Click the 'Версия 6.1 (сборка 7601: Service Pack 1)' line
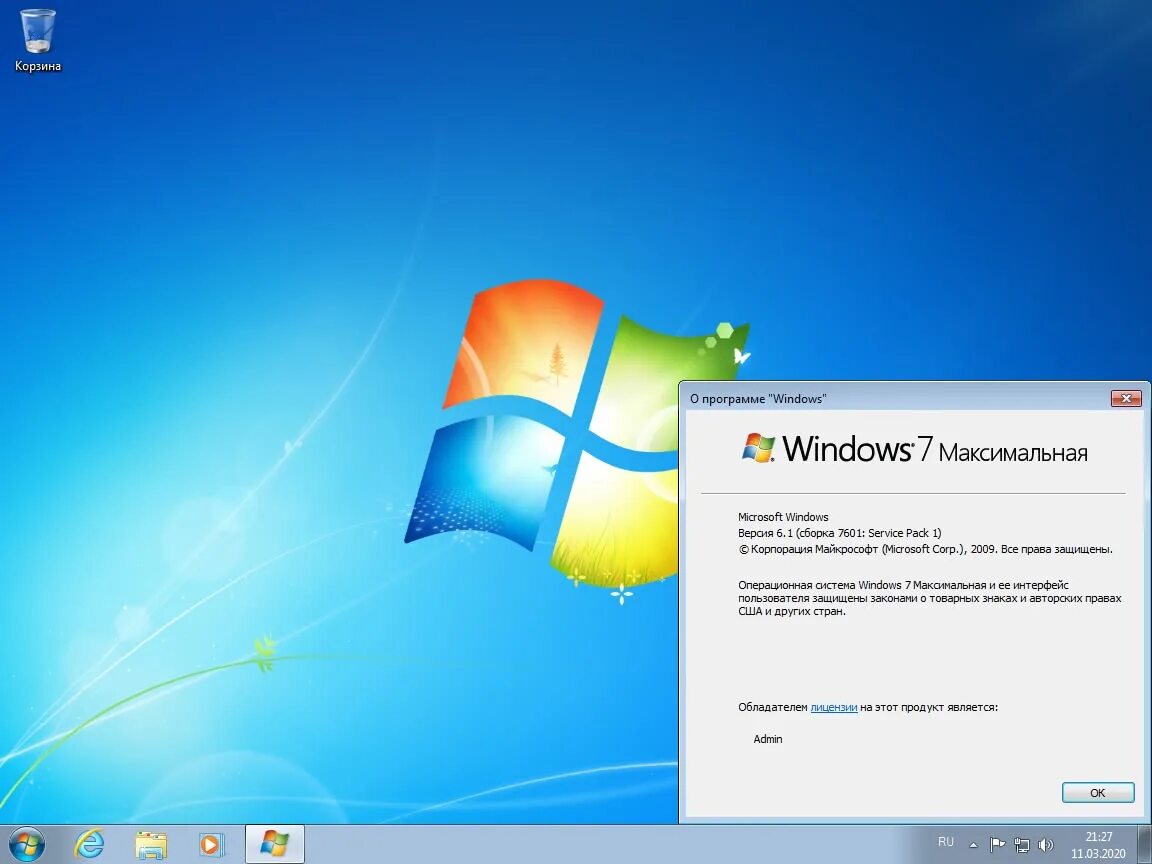The image size is (1152, 864). coord(839,533)
